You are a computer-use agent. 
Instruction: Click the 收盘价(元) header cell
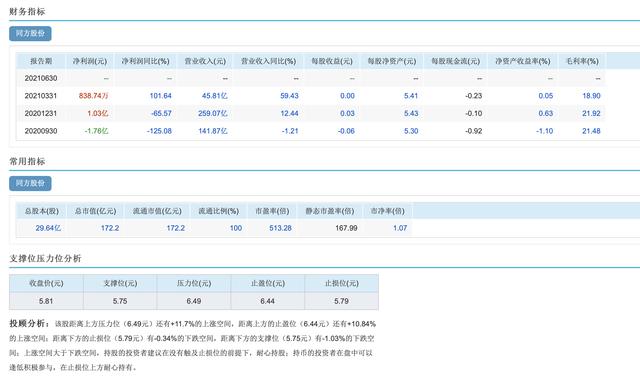(46, 283)
